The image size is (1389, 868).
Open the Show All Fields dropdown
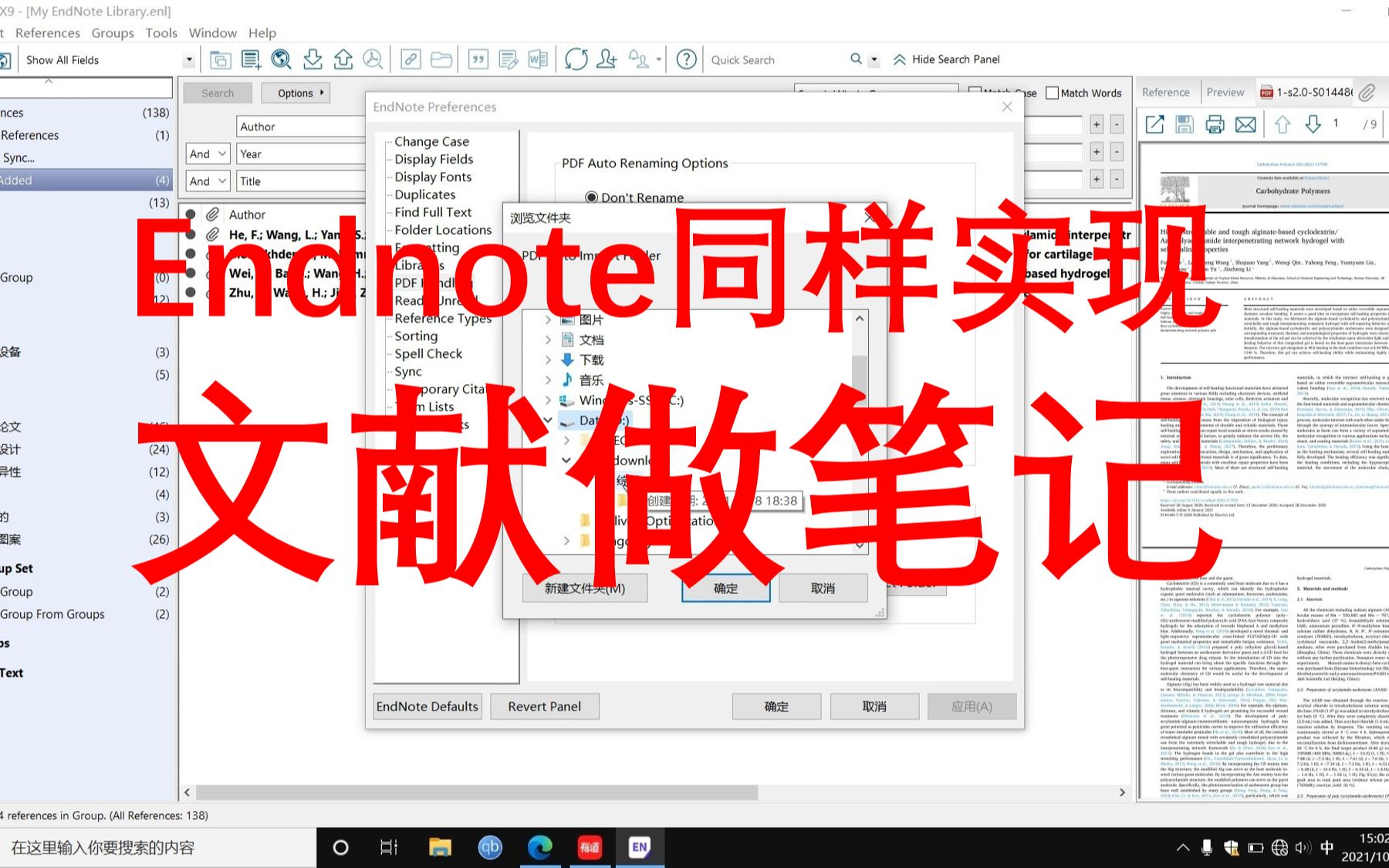(x=188, y=59)
